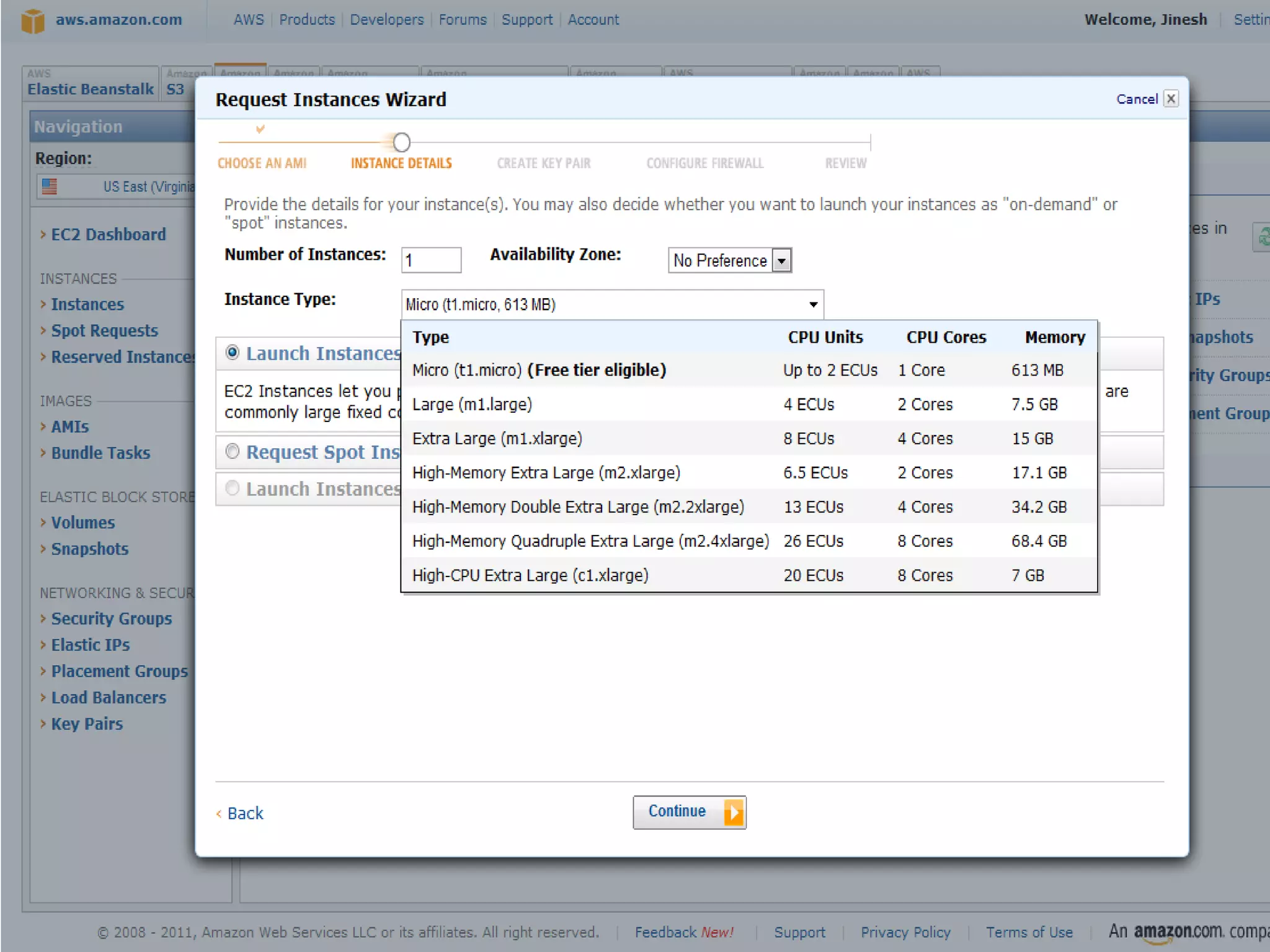This screenshot has height=952, width=1270.
Task: Click the US flag region icon
Action: point(50,187)
